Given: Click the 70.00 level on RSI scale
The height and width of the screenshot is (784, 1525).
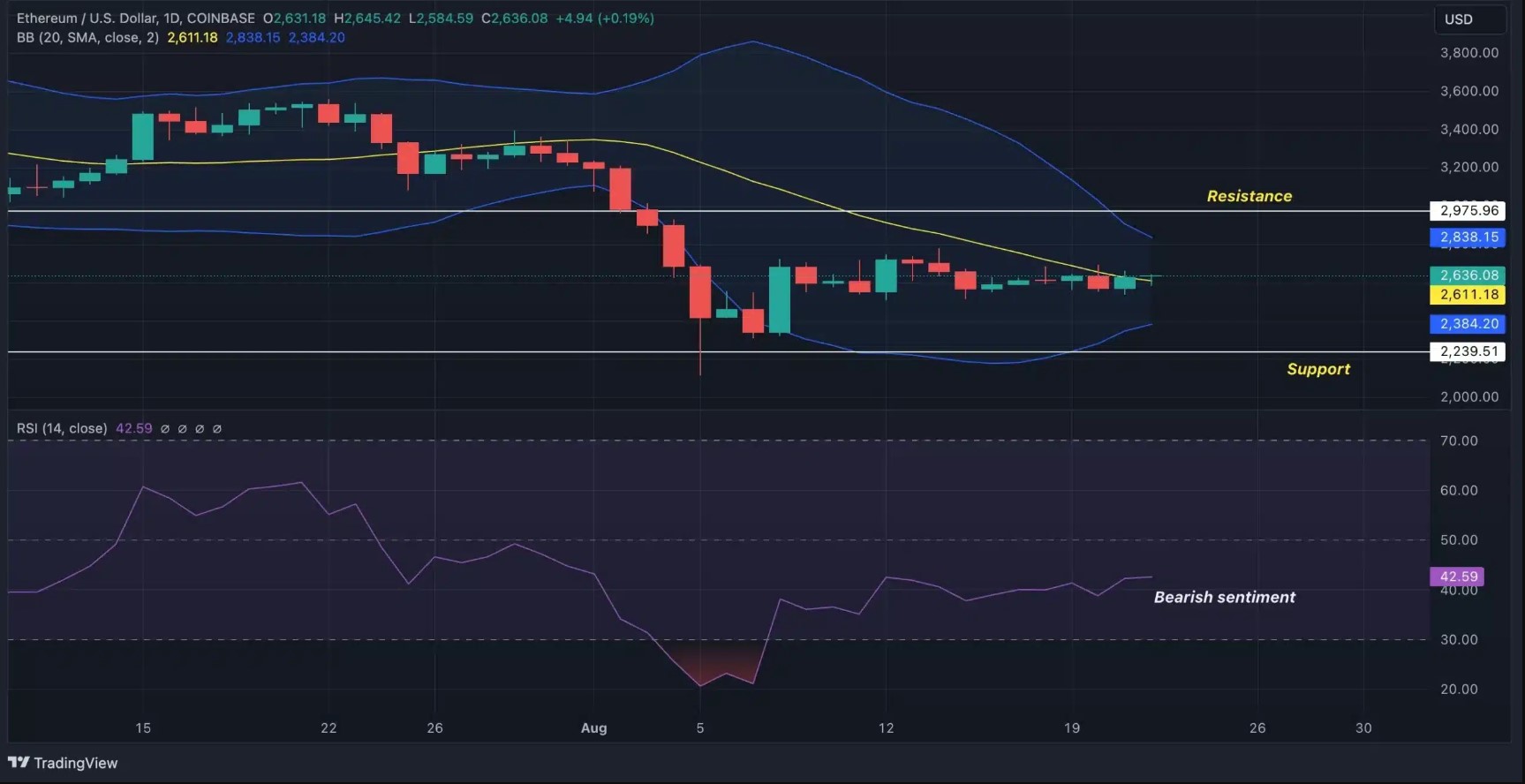Looking at the screenshot, I should 1458,441.
